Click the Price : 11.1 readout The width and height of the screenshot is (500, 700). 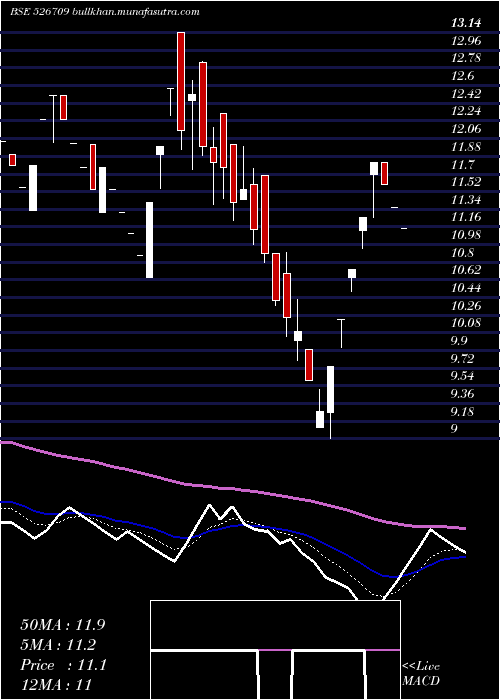coord(63,665)
